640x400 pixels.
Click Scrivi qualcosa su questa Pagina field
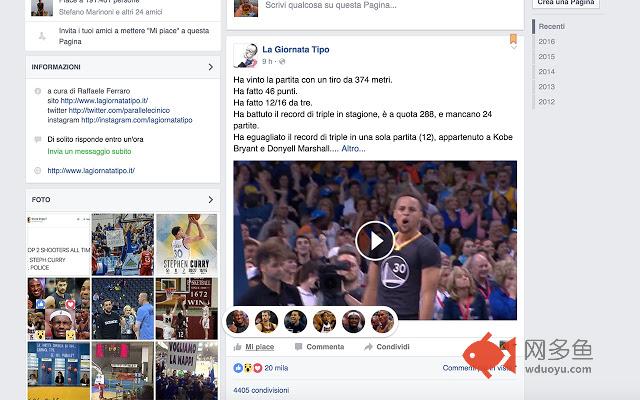pos(331,5)
